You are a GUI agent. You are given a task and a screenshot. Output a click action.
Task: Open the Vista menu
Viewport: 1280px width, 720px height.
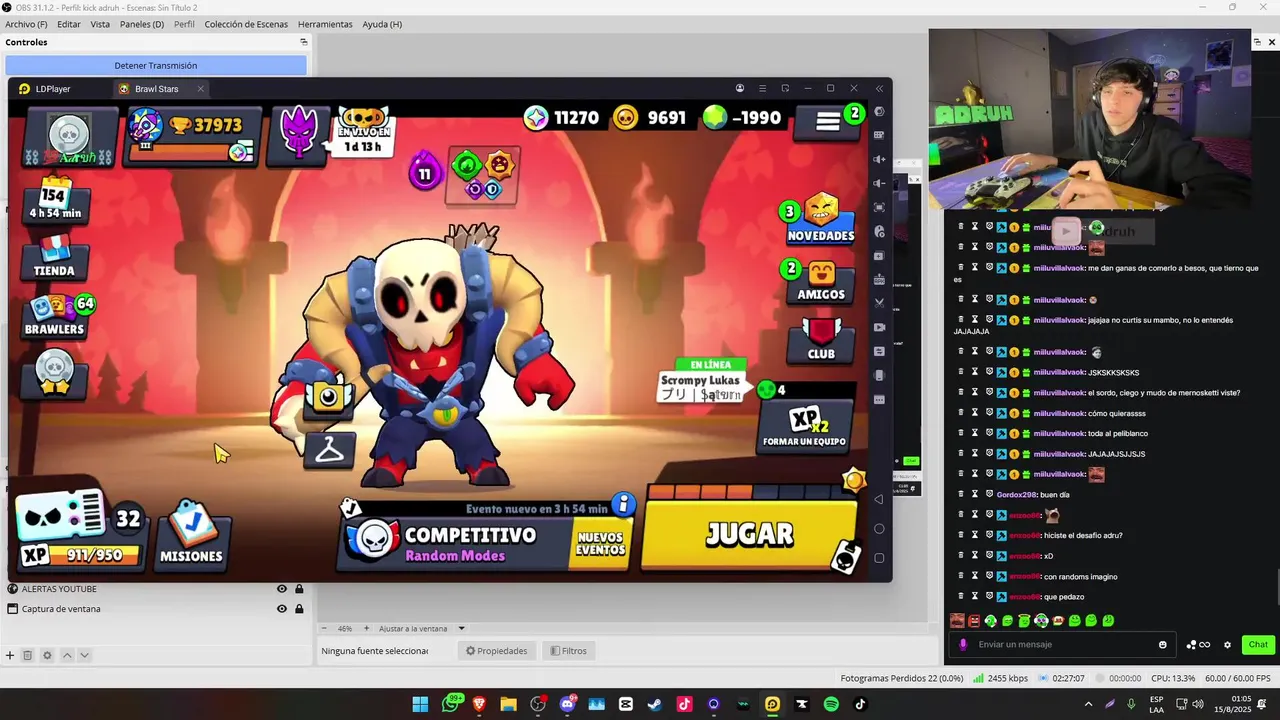[x=100, y=24]
